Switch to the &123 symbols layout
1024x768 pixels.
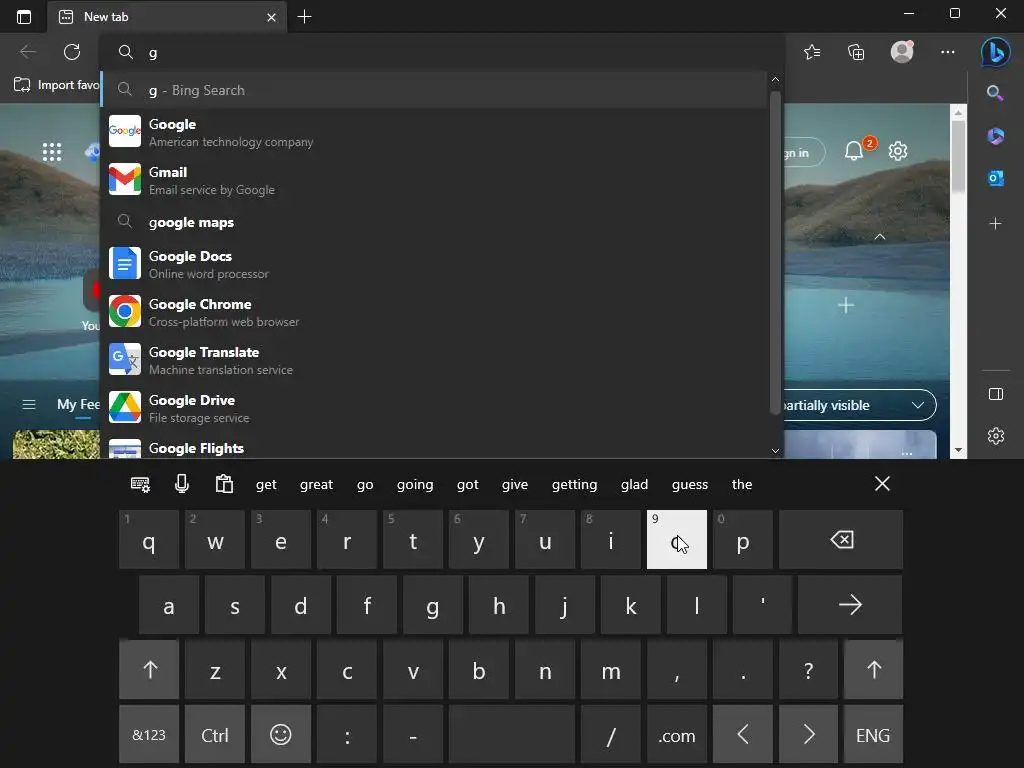pos(149,735)
